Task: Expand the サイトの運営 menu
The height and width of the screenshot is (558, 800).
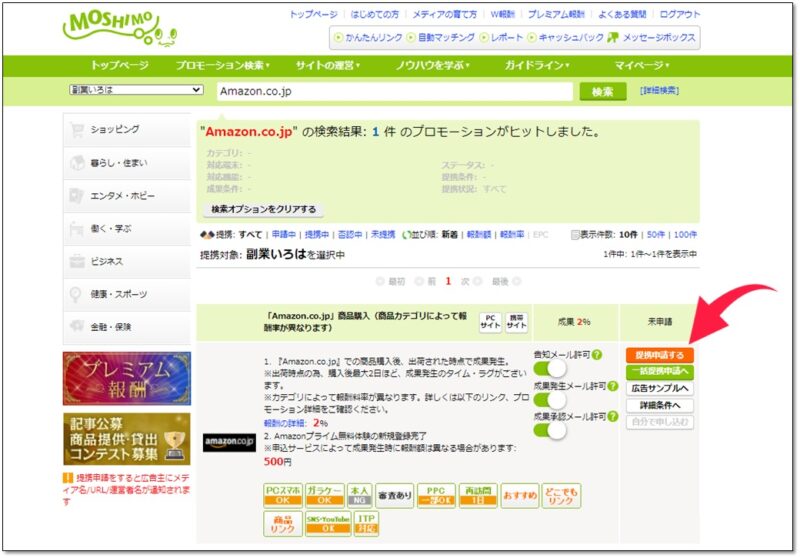Action: [x=328, y=65]
